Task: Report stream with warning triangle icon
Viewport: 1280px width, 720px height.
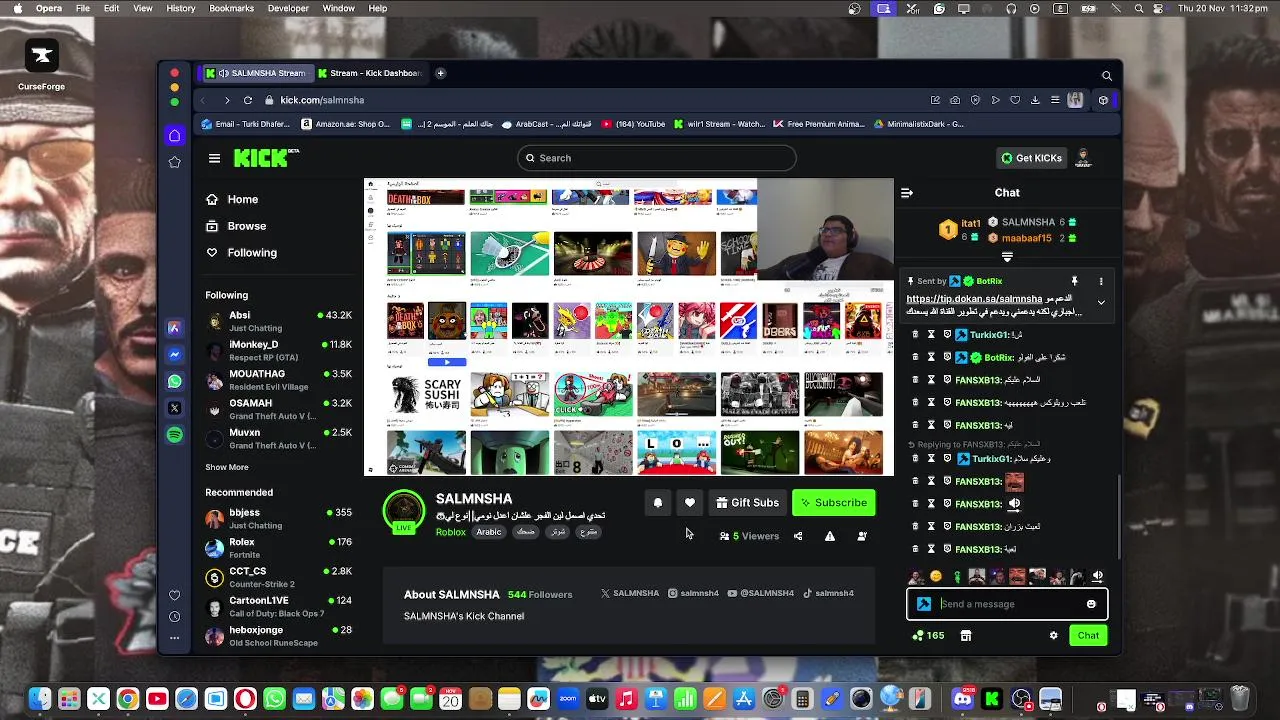Action: pos(829,536)
